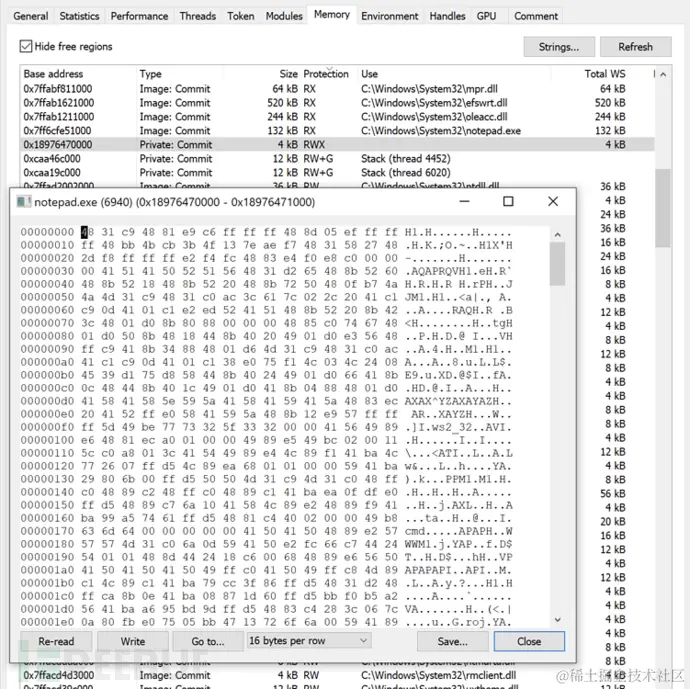Screen dimensions: 690x689
Task: Switch to the Threads tab
Action: [198, 16]
